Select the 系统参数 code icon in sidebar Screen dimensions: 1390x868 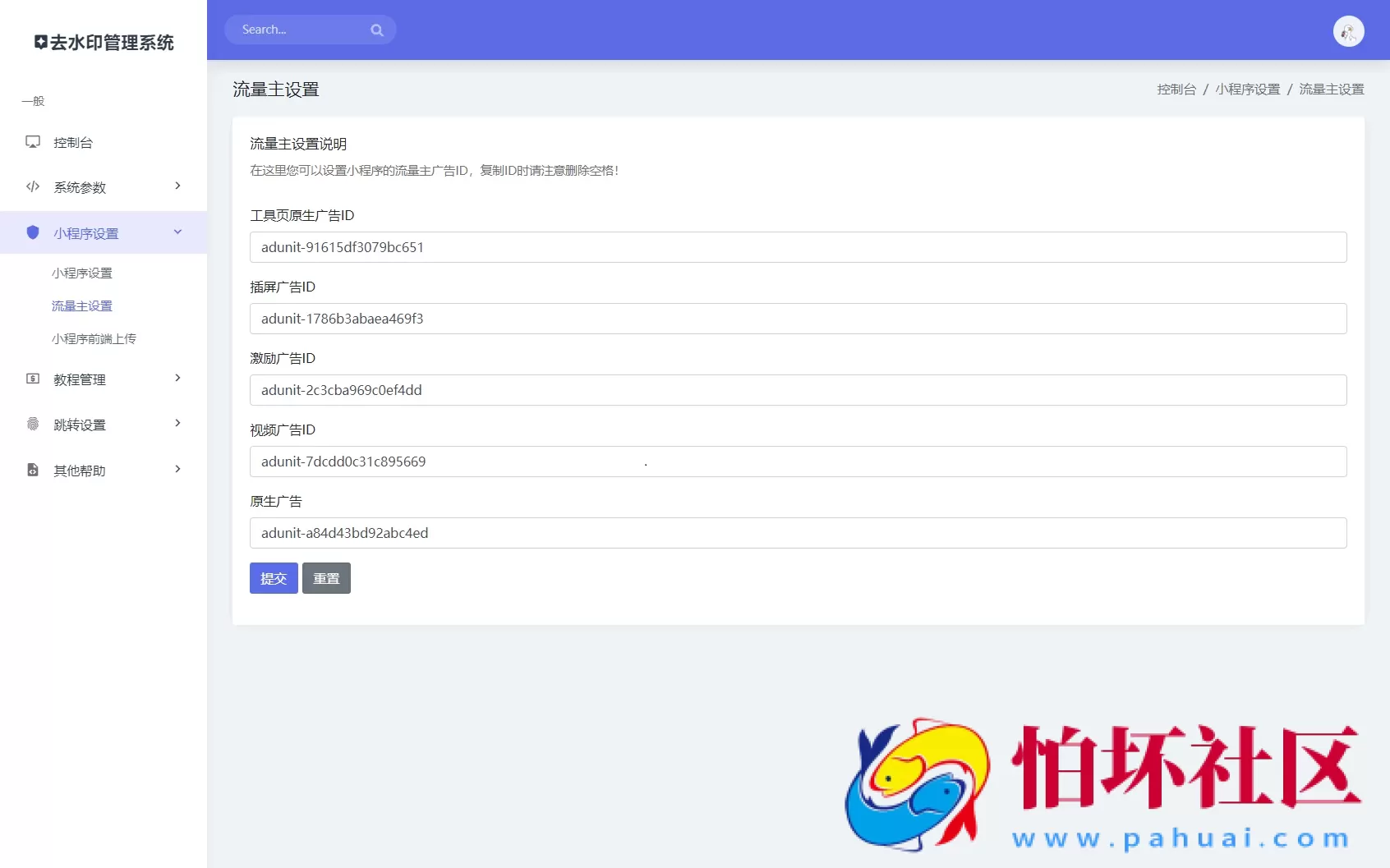click(32, 187)
